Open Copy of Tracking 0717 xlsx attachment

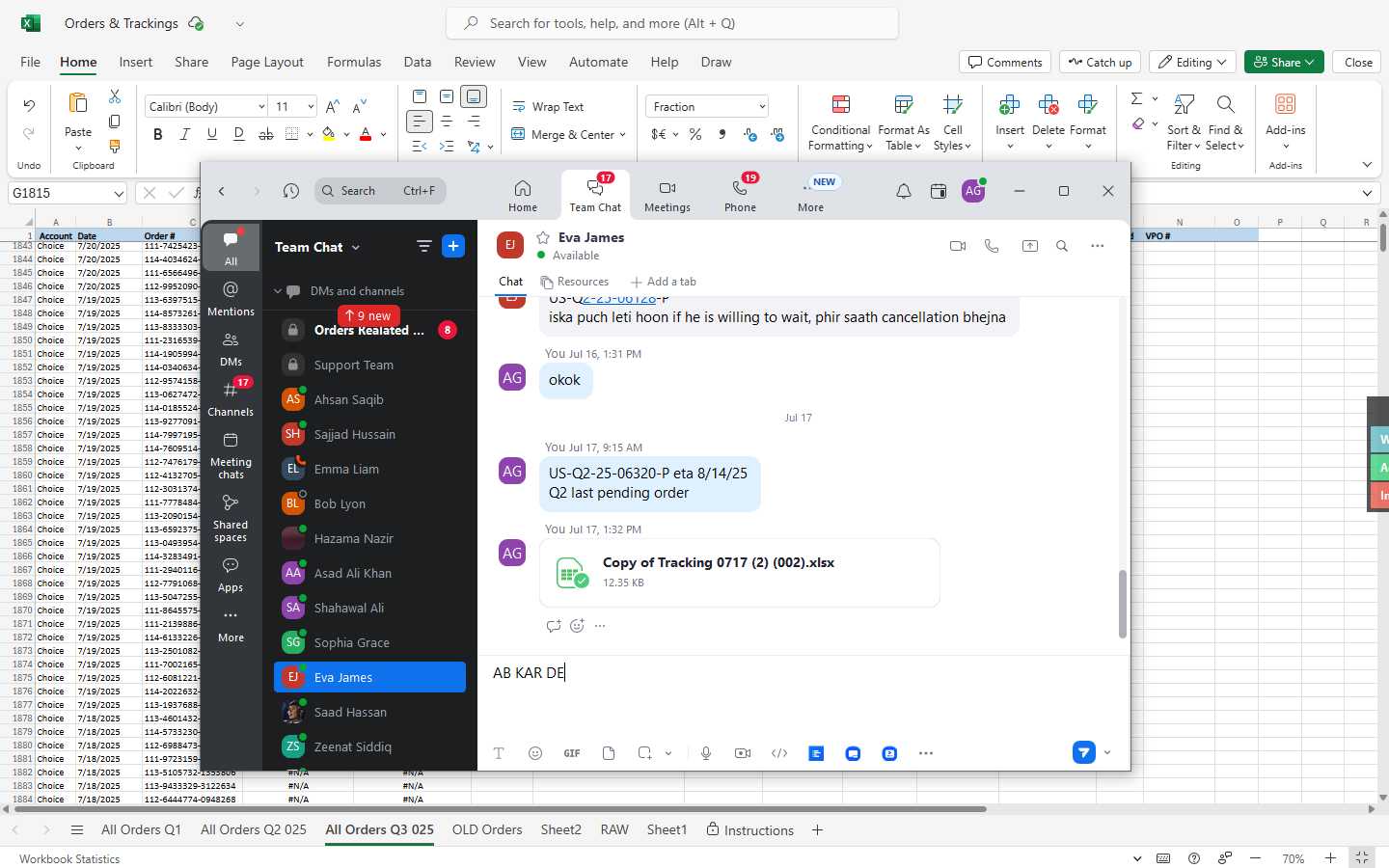click(740, 573)
